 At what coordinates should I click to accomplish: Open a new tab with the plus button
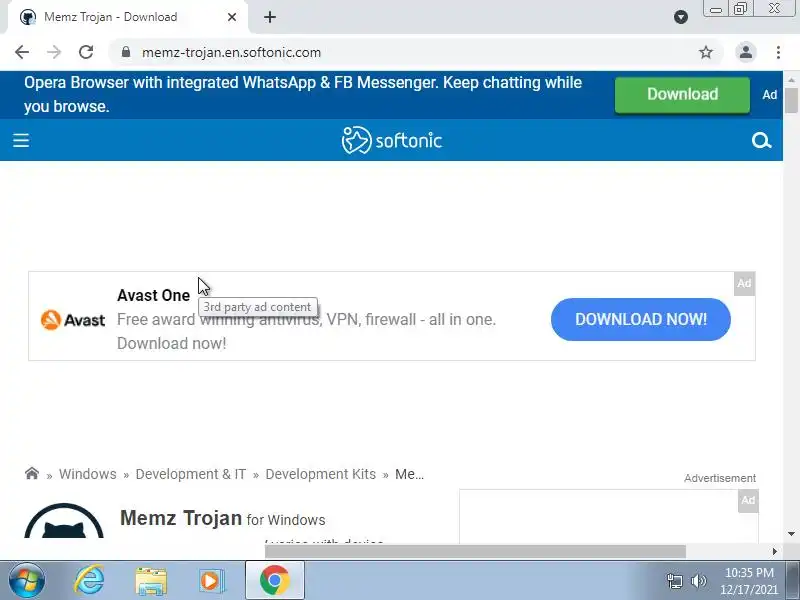tap(270, 17)
